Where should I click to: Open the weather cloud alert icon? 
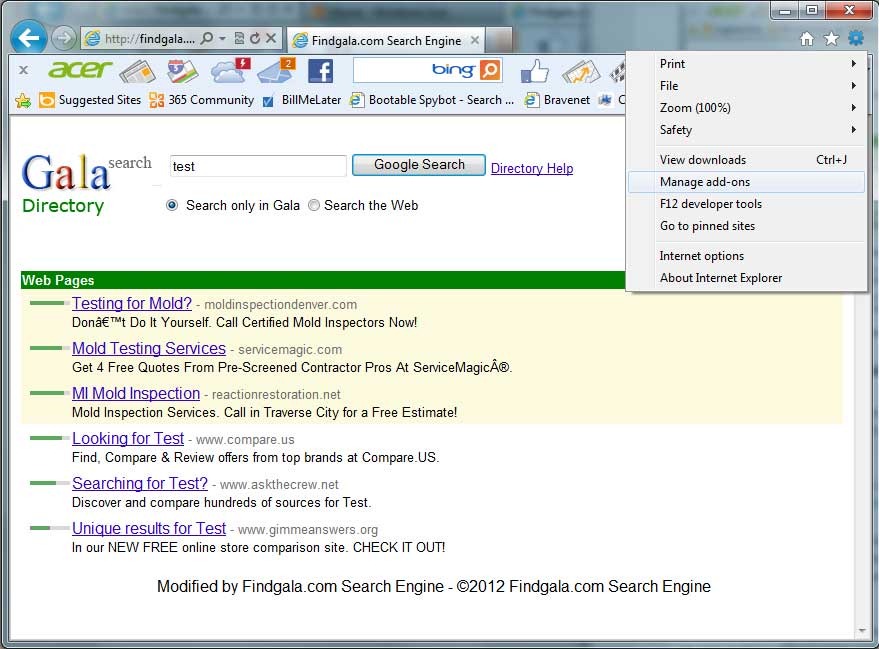click(x=230, y=71)
